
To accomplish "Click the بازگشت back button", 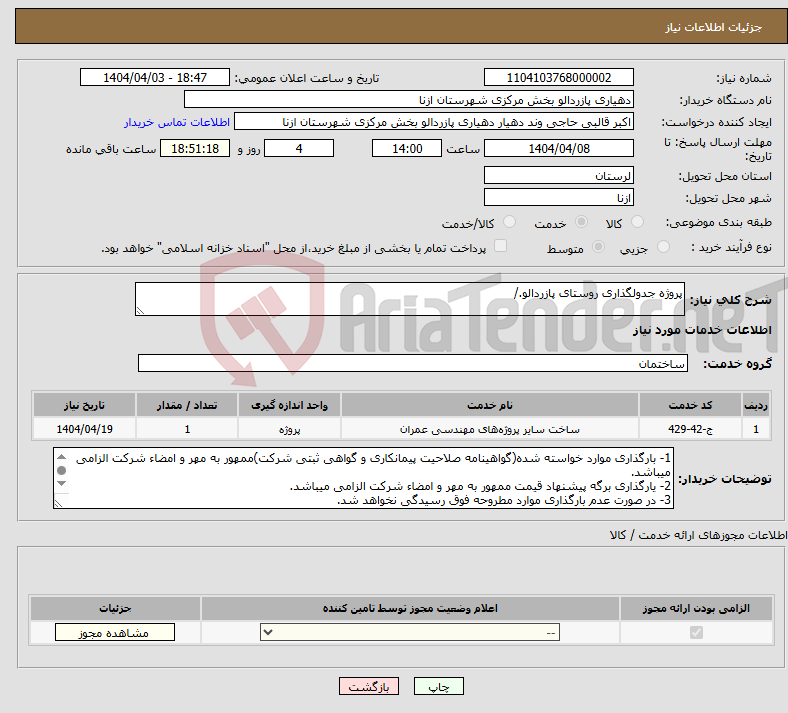I will tap(369, 686).
